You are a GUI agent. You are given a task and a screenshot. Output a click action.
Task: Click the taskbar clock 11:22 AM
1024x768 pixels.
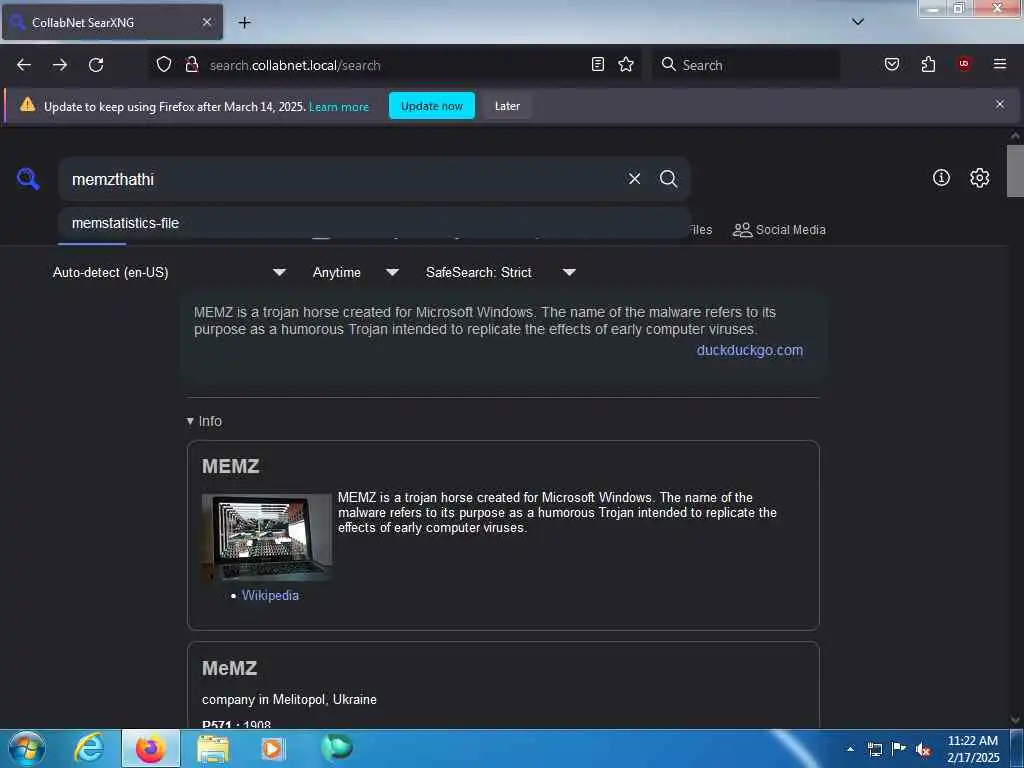(973, 749)
